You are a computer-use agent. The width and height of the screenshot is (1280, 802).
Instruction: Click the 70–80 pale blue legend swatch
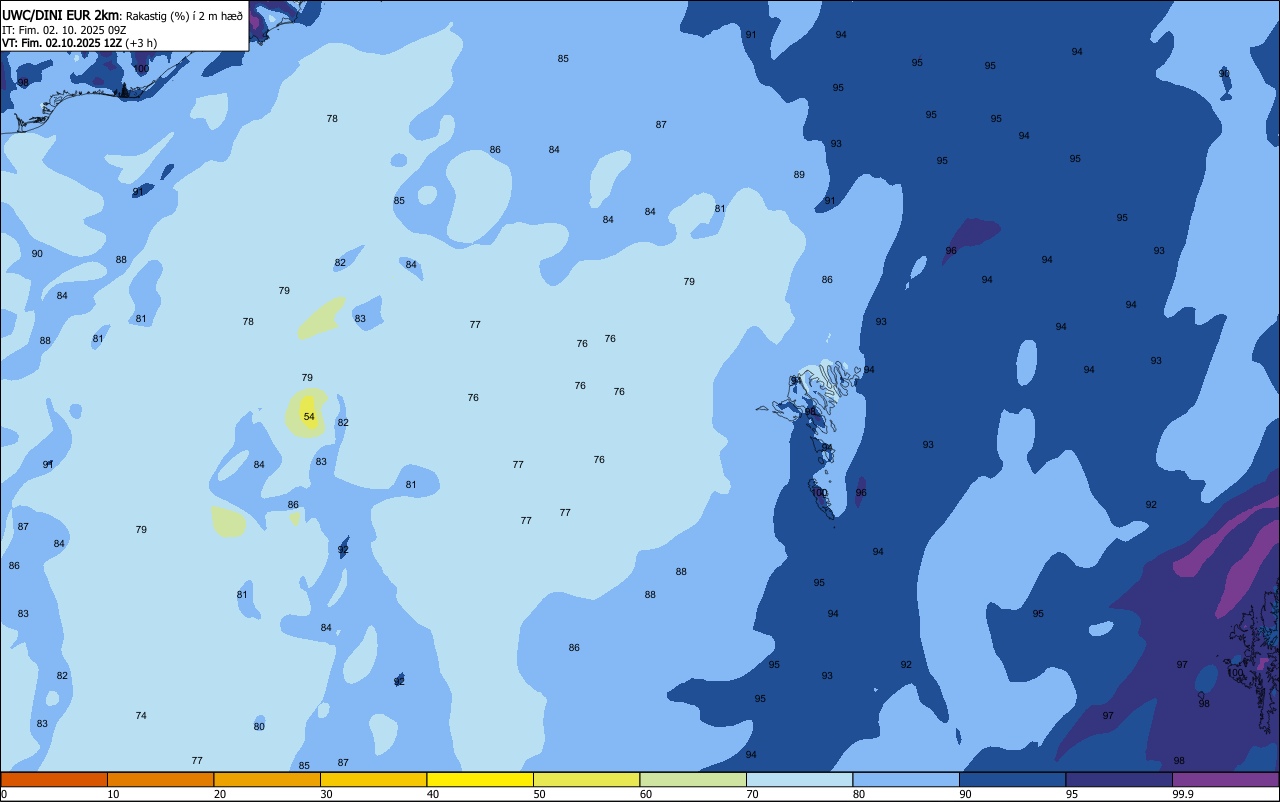coord(799,779)
